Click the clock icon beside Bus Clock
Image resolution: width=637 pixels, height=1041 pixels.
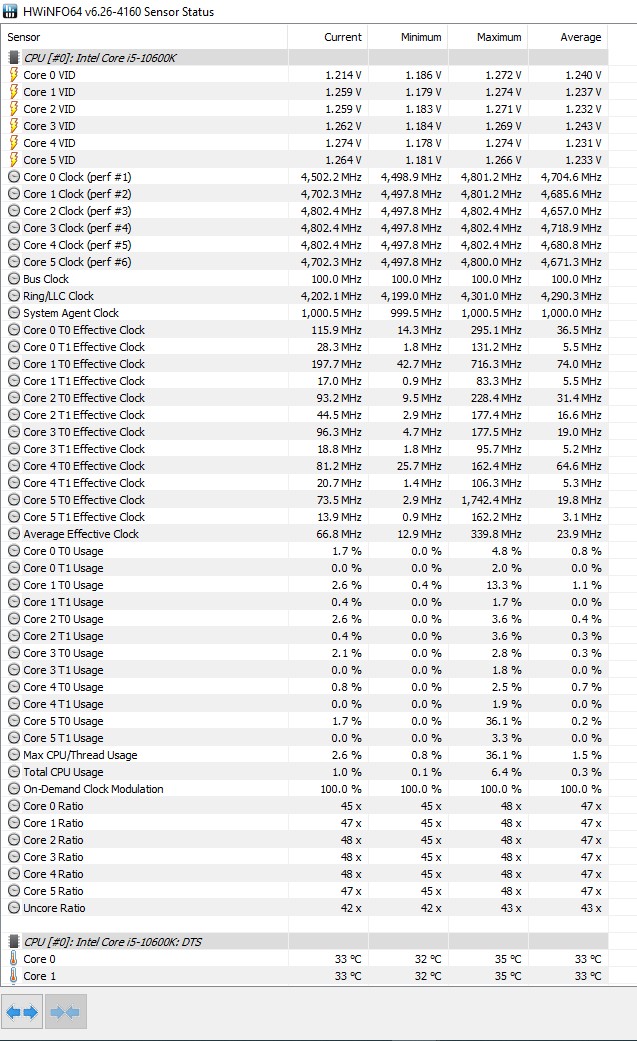13,279
